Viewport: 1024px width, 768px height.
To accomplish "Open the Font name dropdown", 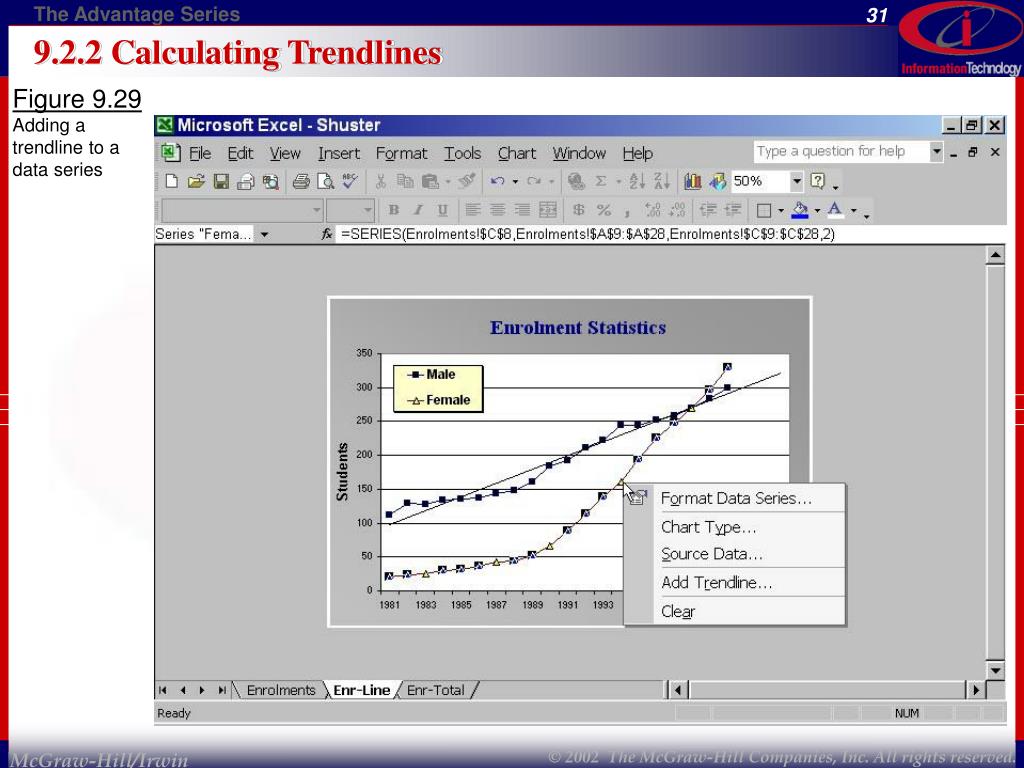I will pyautogui.click(x=317, y=210).
